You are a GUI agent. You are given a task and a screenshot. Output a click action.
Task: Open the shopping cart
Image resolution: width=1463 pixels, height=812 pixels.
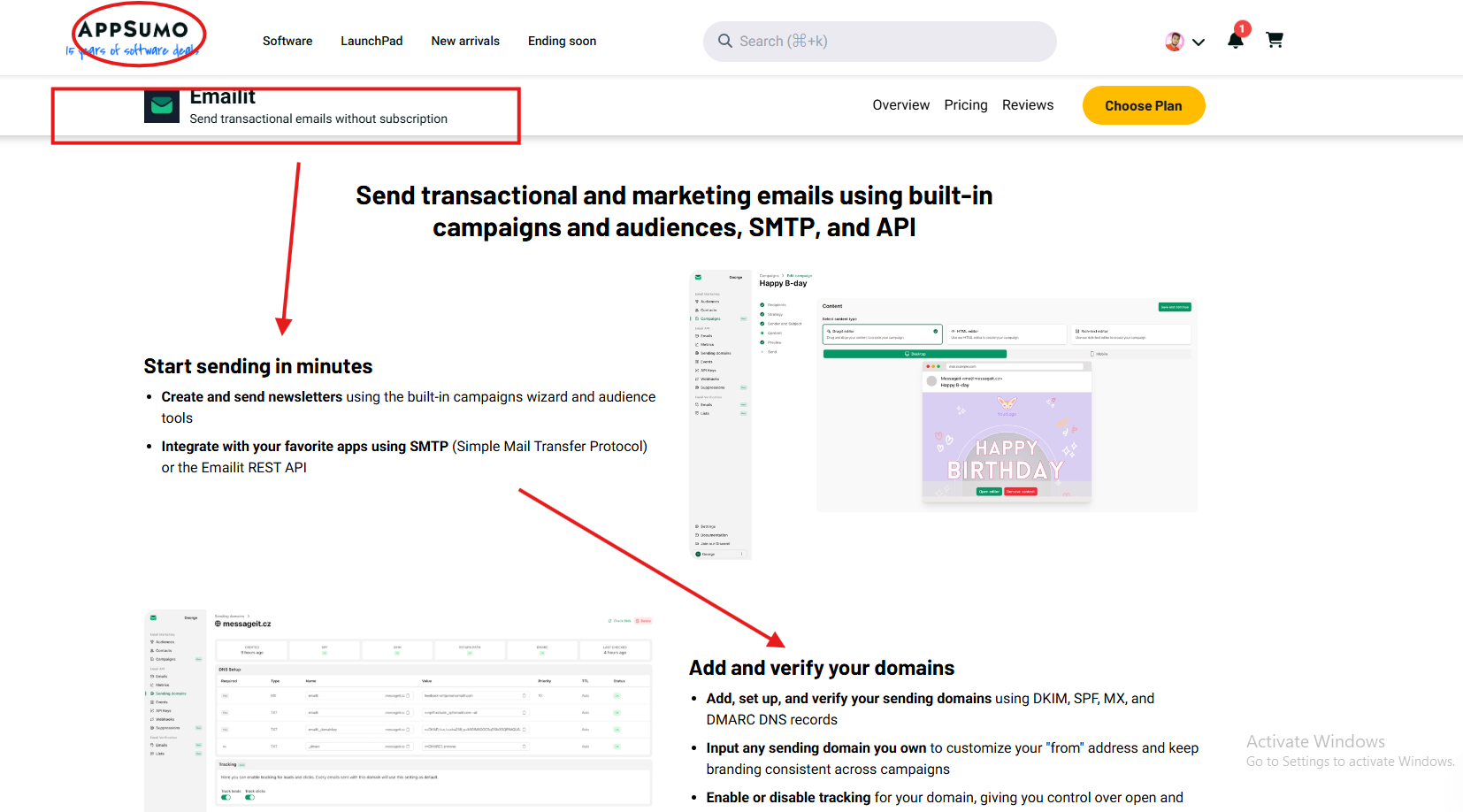pos(1275,40)
